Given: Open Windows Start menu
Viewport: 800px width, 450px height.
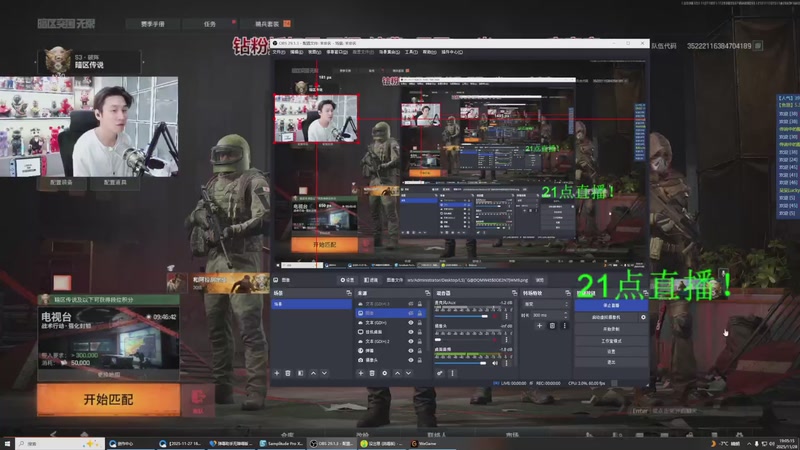Looking at the screenshot, I should coord(7,444).
